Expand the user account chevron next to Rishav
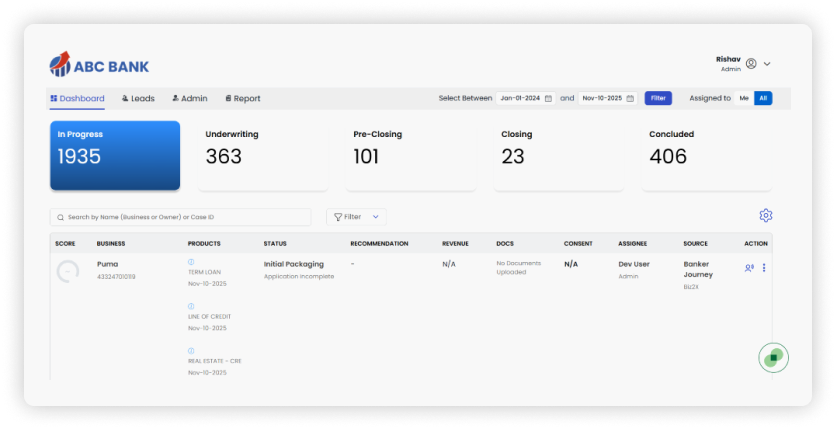 click(x=767, y=64)
